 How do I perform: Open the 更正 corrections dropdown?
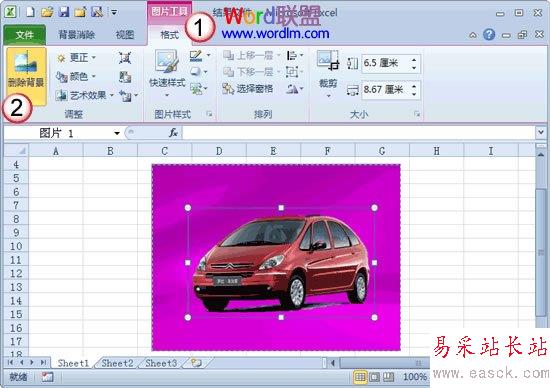pyautogui.click(x=76, y=58)
